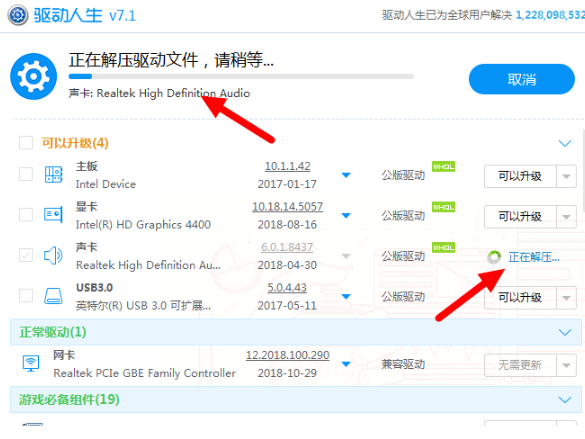Open version dropdown for 网卡 12.2018.100.290
585x439 pixels.
pyautogui.click(x=346, y=364)
